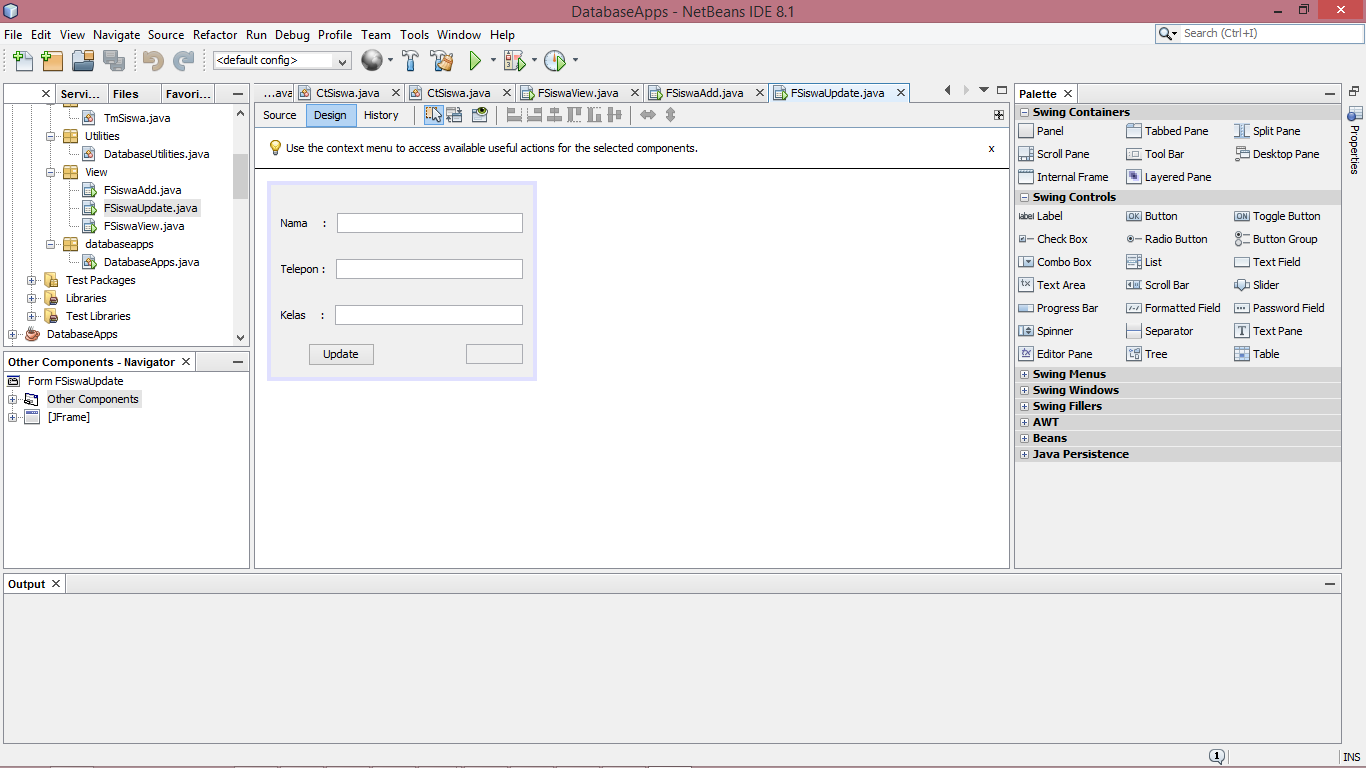Screen dimensions: 1366x768
Task: Open the Run Project dropdown arrow
Action: point(493,61)
